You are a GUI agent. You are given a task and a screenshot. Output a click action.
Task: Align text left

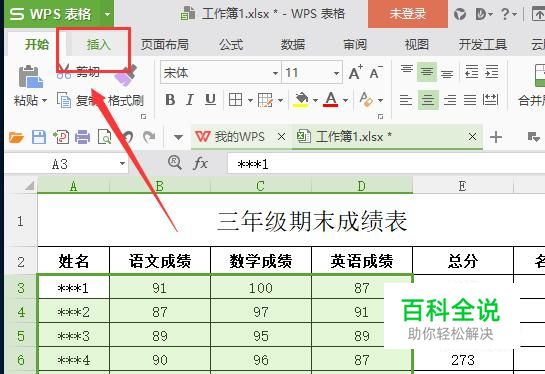coord(406,100)
